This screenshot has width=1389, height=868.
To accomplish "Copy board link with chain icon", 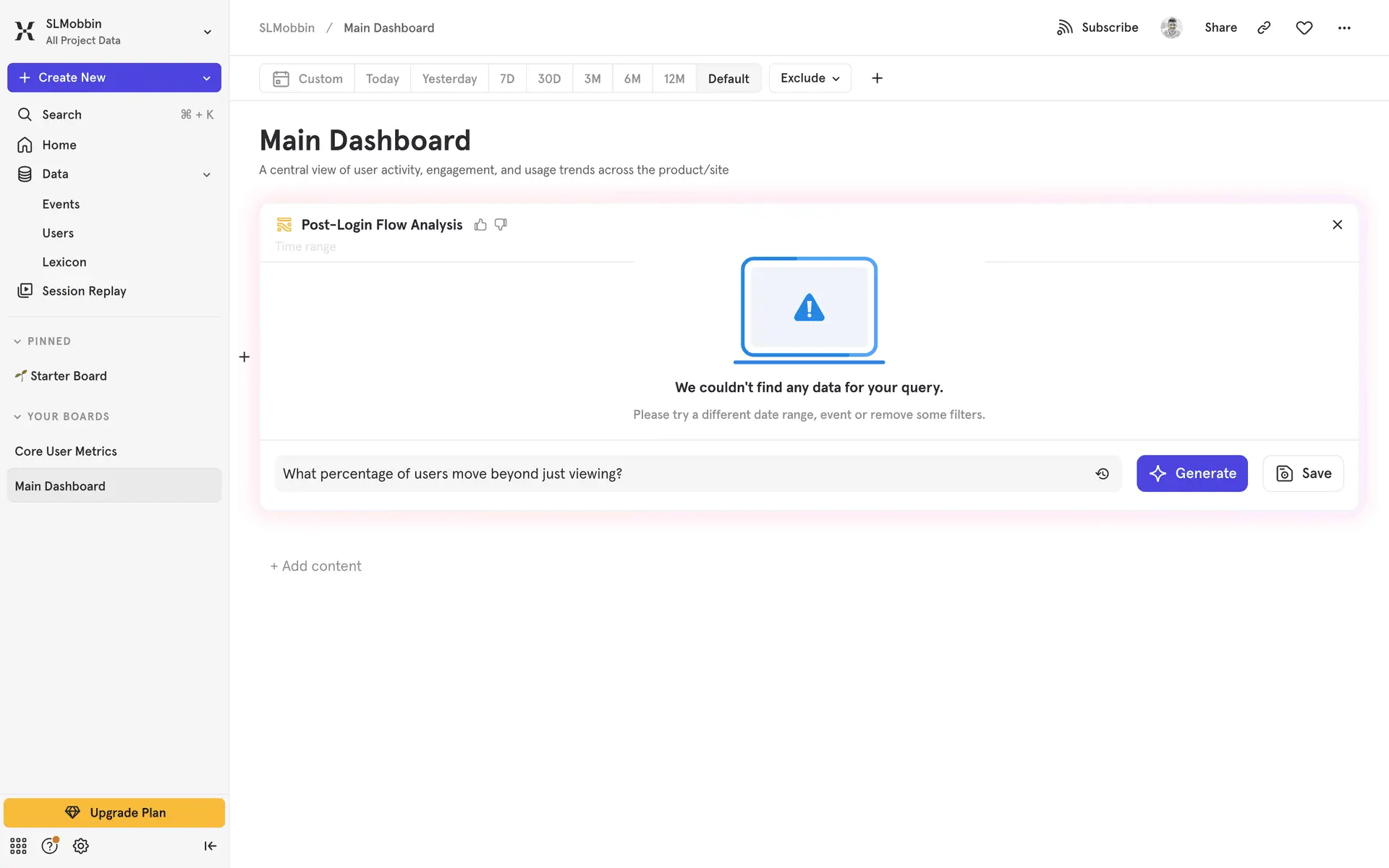I will point(1264,27).
